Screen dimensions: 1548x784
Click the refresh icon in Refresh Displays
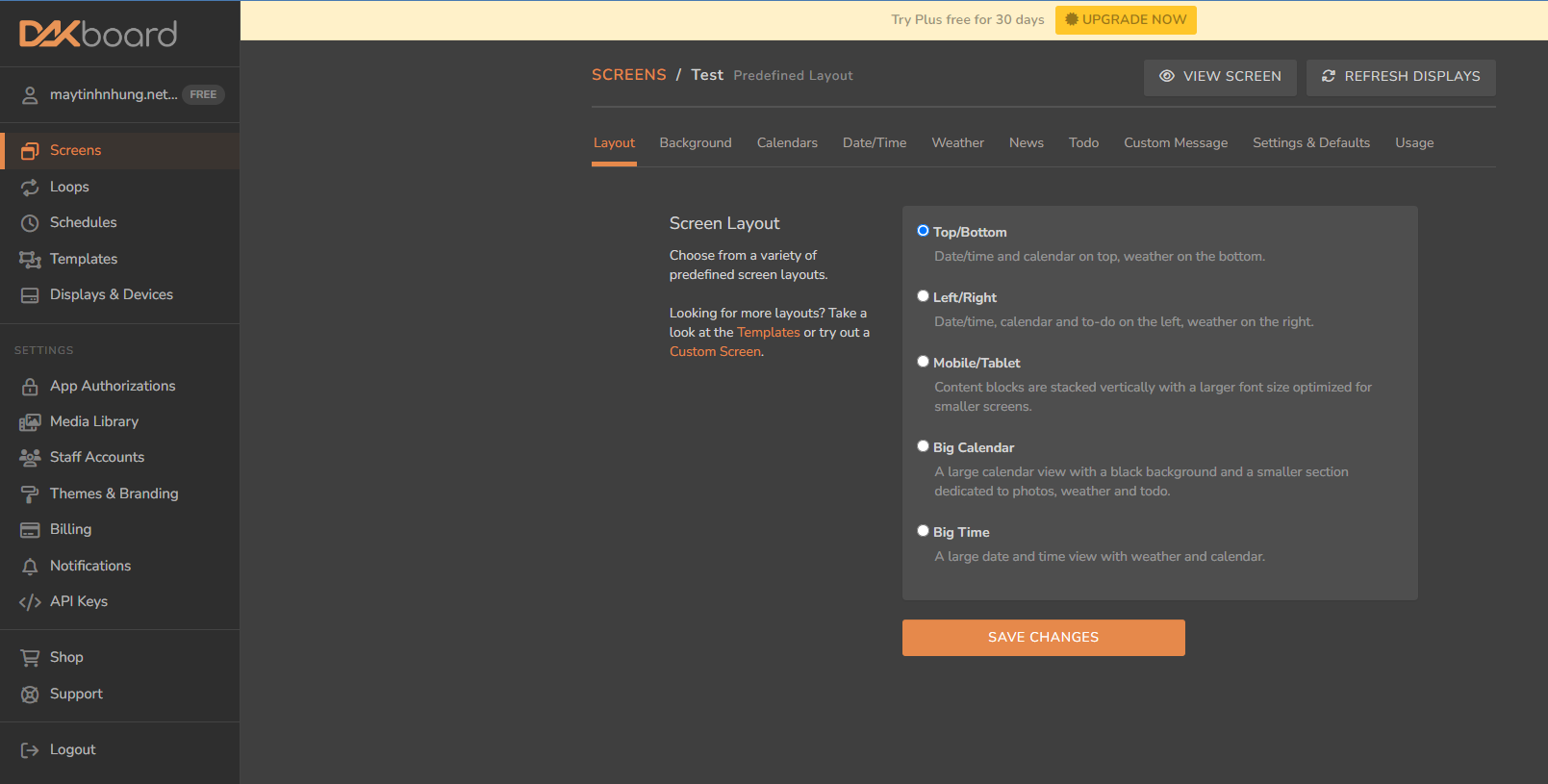click(1329, 76)
